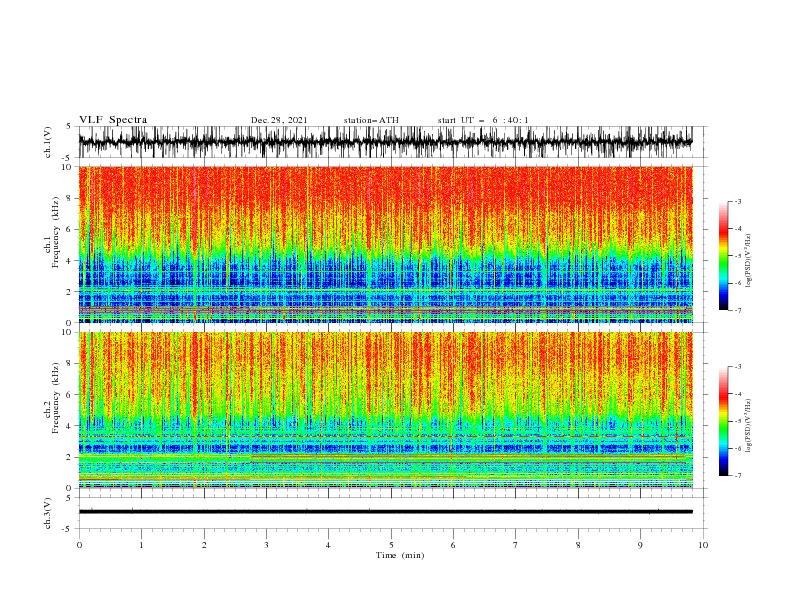This screenshot has height=612, width=792.
Task: Click the "ch.3(V)" axis label
Action: pos(48,513)
